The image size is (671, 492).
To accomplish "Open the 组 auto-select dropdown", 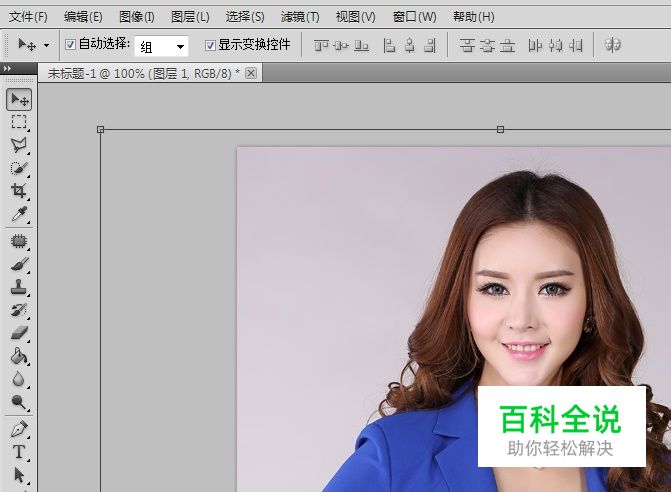I will point(161,46).
